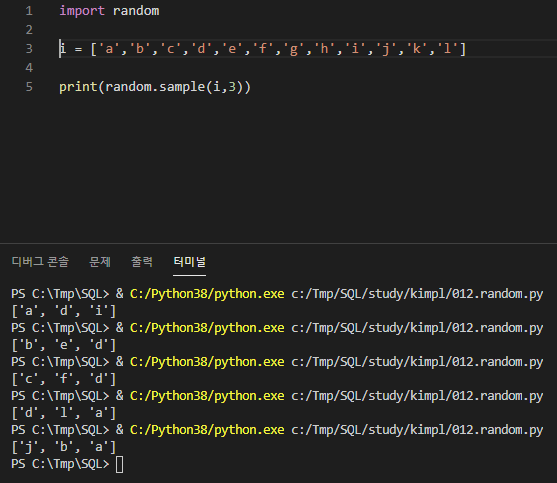Click terminal output ['a', 'd', 'i']
The height and width of the screenshot is (483, 557).
64,311
